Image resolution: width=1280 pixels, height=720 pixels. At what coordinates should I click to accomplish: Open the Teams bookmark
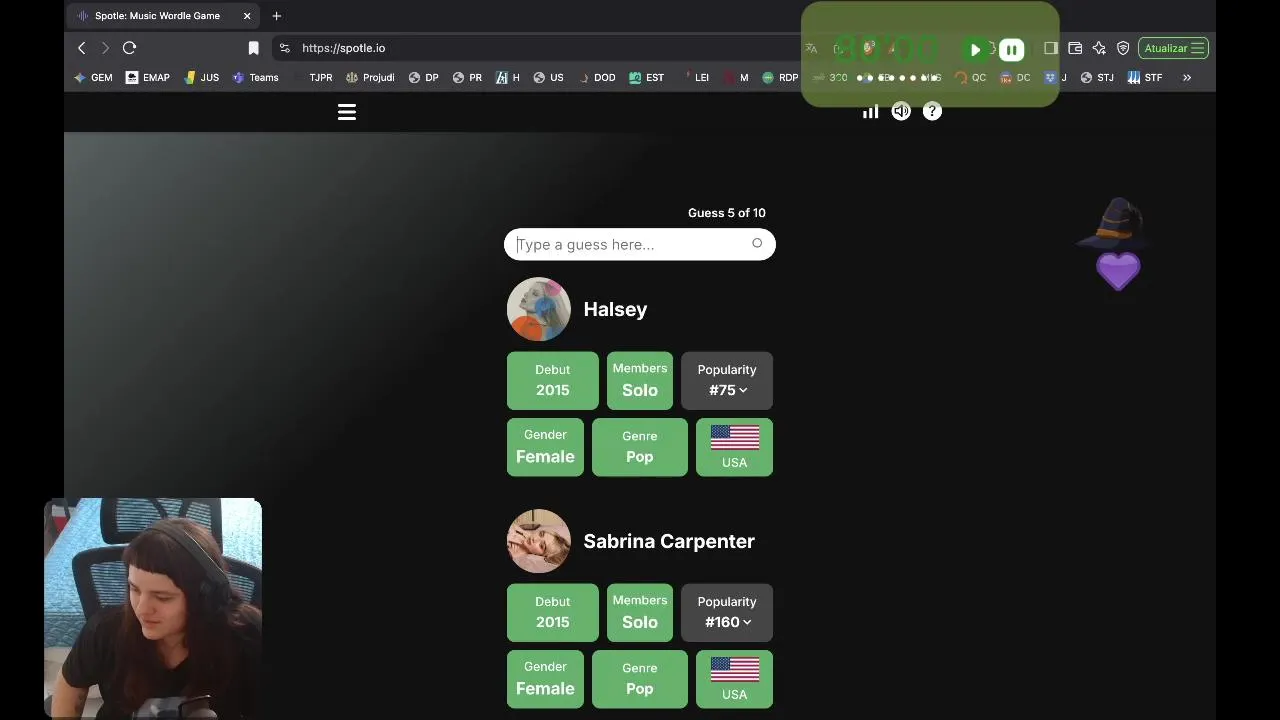[x=255, y=77]
